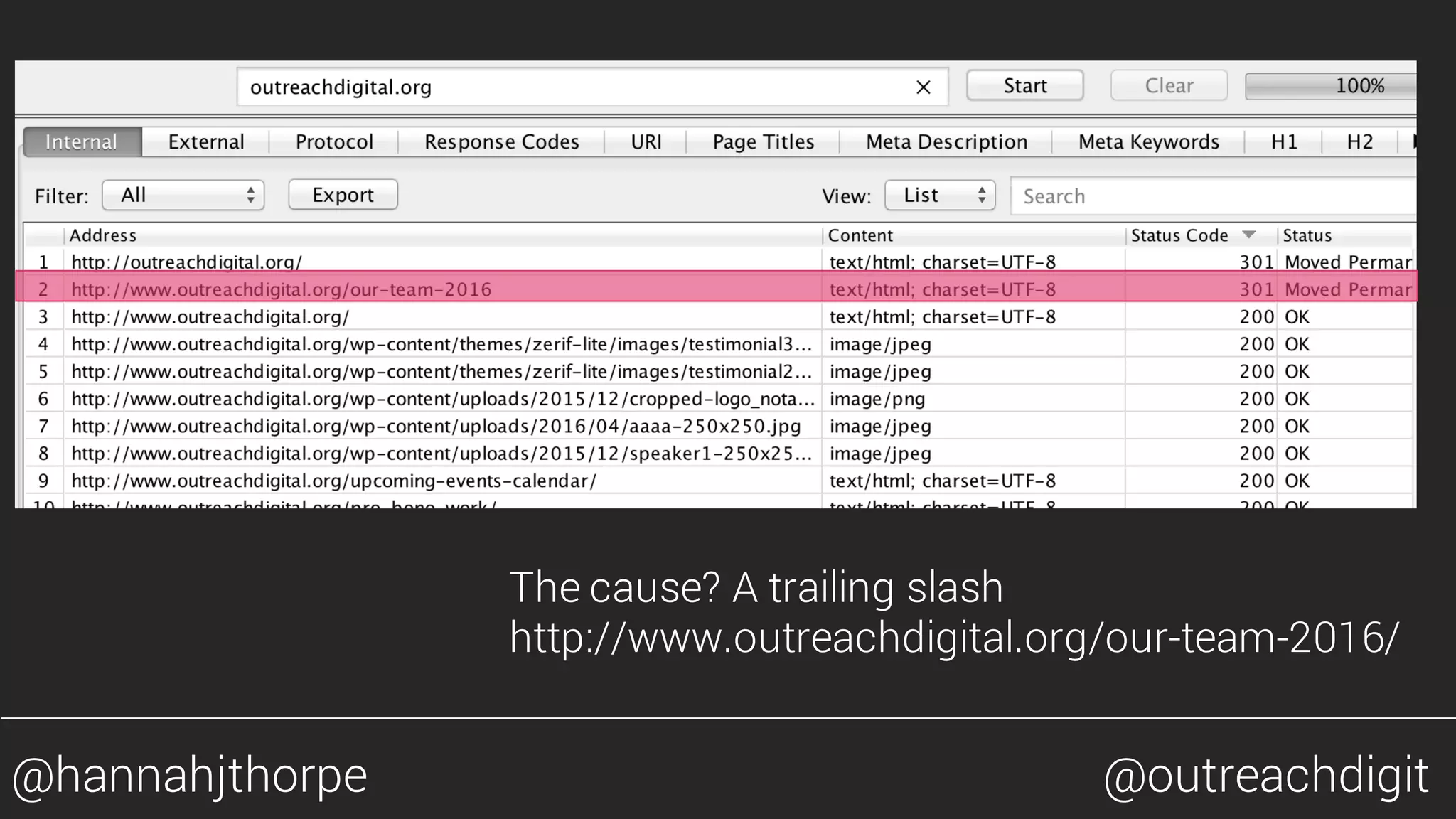The image size is (1456, 819).
Task: Open the View dropdown set to List
Action: (940, 195)
